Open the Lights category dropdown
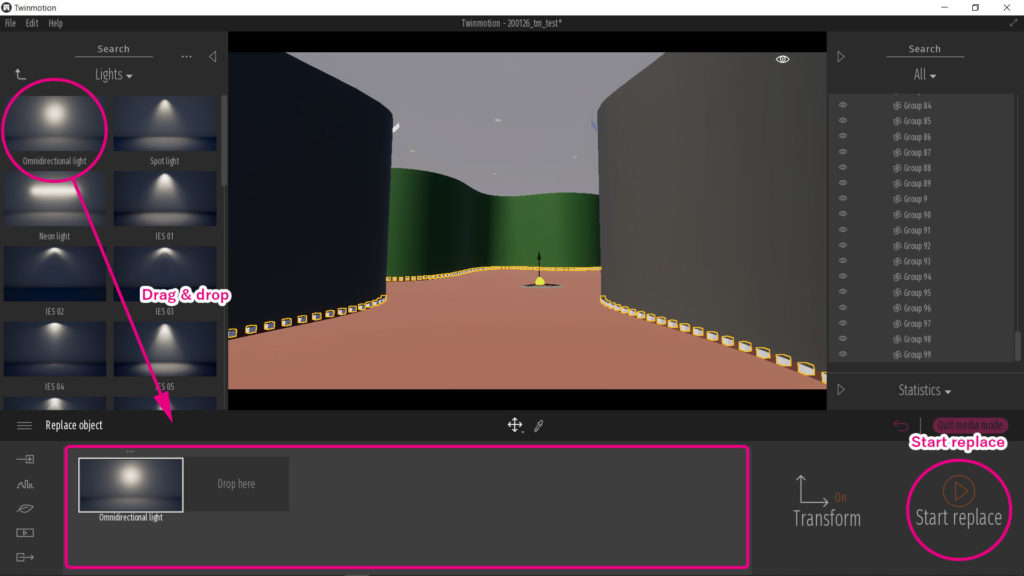Viewport: 1024px width, 576px height. 112,74
